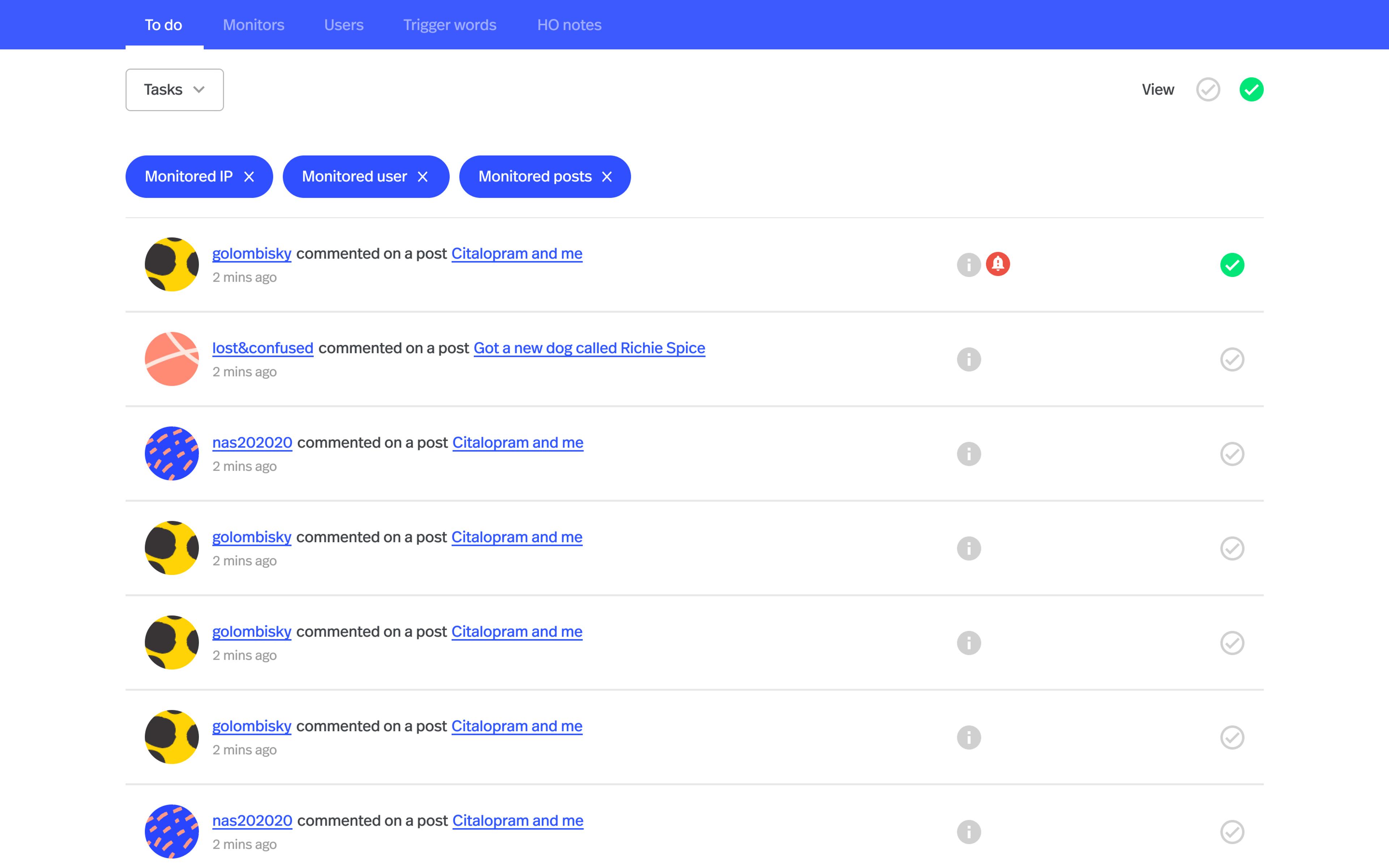1389x868 pixels.
Task: Switch to the Monitors tab
Action: tap(253, 25)
